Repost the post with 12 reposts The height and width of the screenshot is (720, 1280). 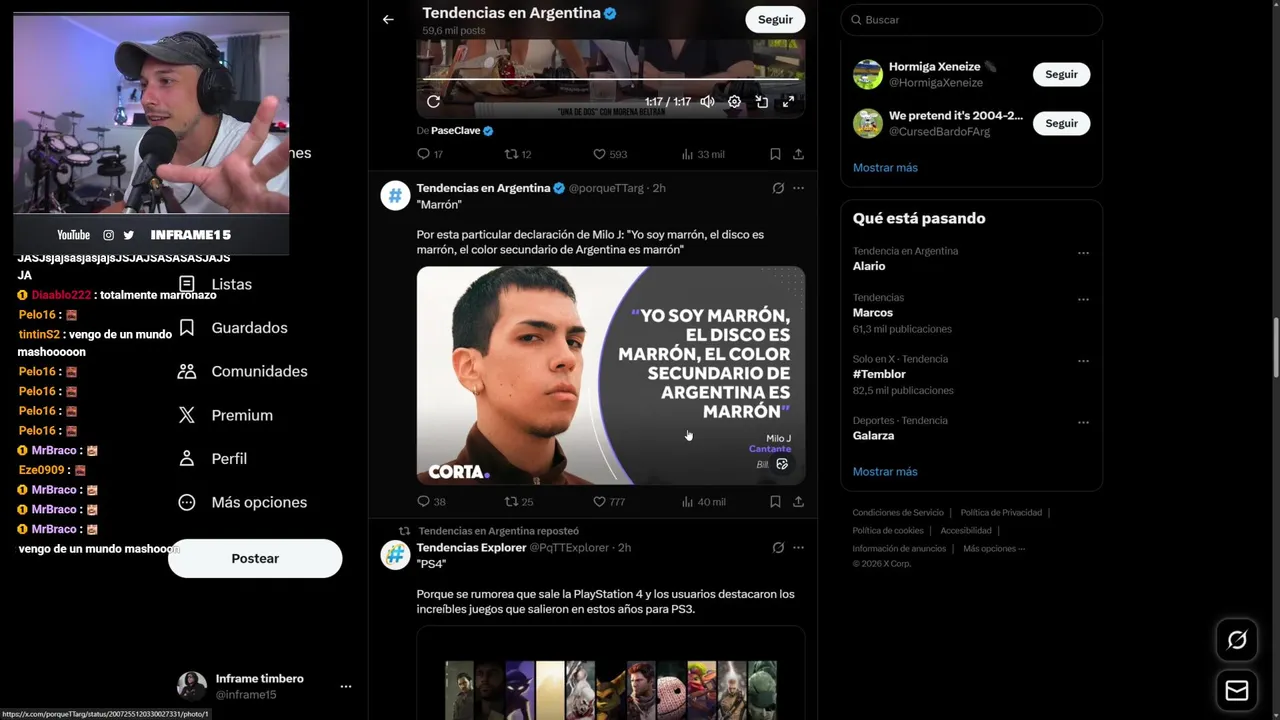(x=518, y=154)
